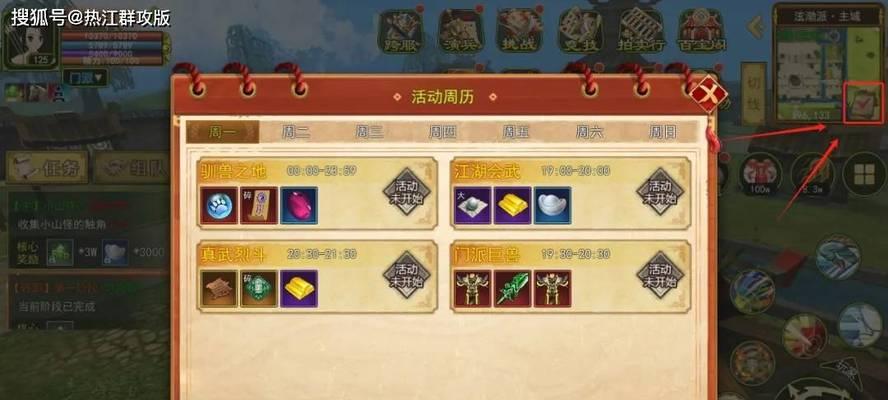
Task: Collapse top menu with the left arrow
Action: (x=754, y=26)
